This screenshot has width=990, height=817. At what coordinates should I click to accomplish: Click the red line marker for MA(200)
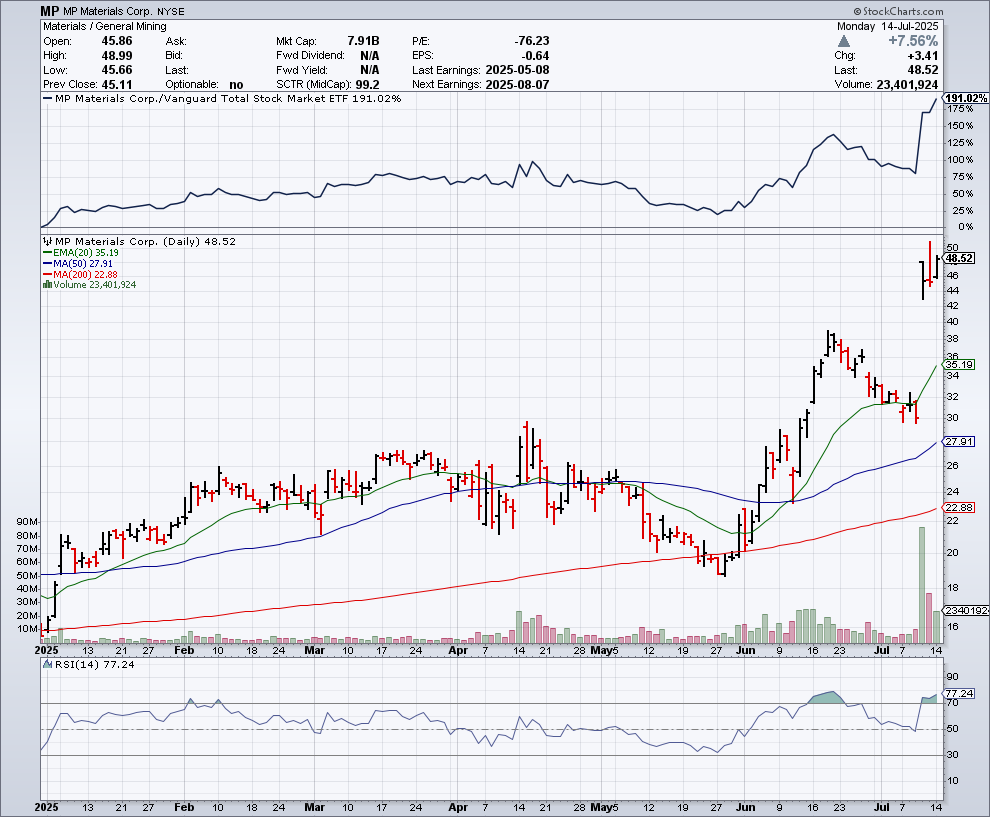[47, 275]
